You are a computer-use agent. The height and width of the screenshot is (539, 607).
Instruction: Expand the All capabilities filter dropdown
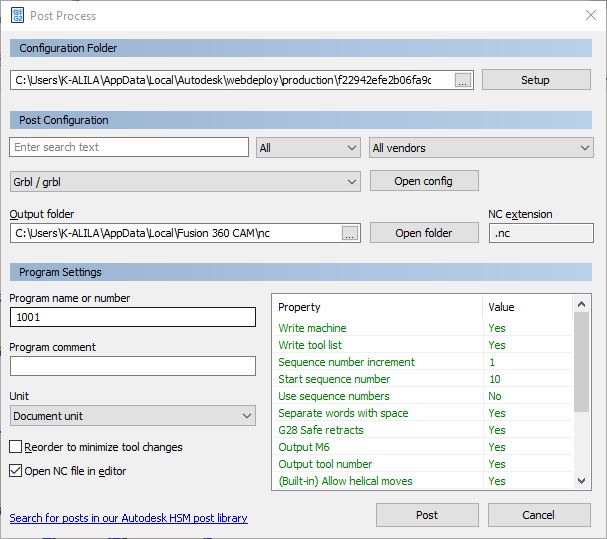pyautogui.click(x=308, y=148)
